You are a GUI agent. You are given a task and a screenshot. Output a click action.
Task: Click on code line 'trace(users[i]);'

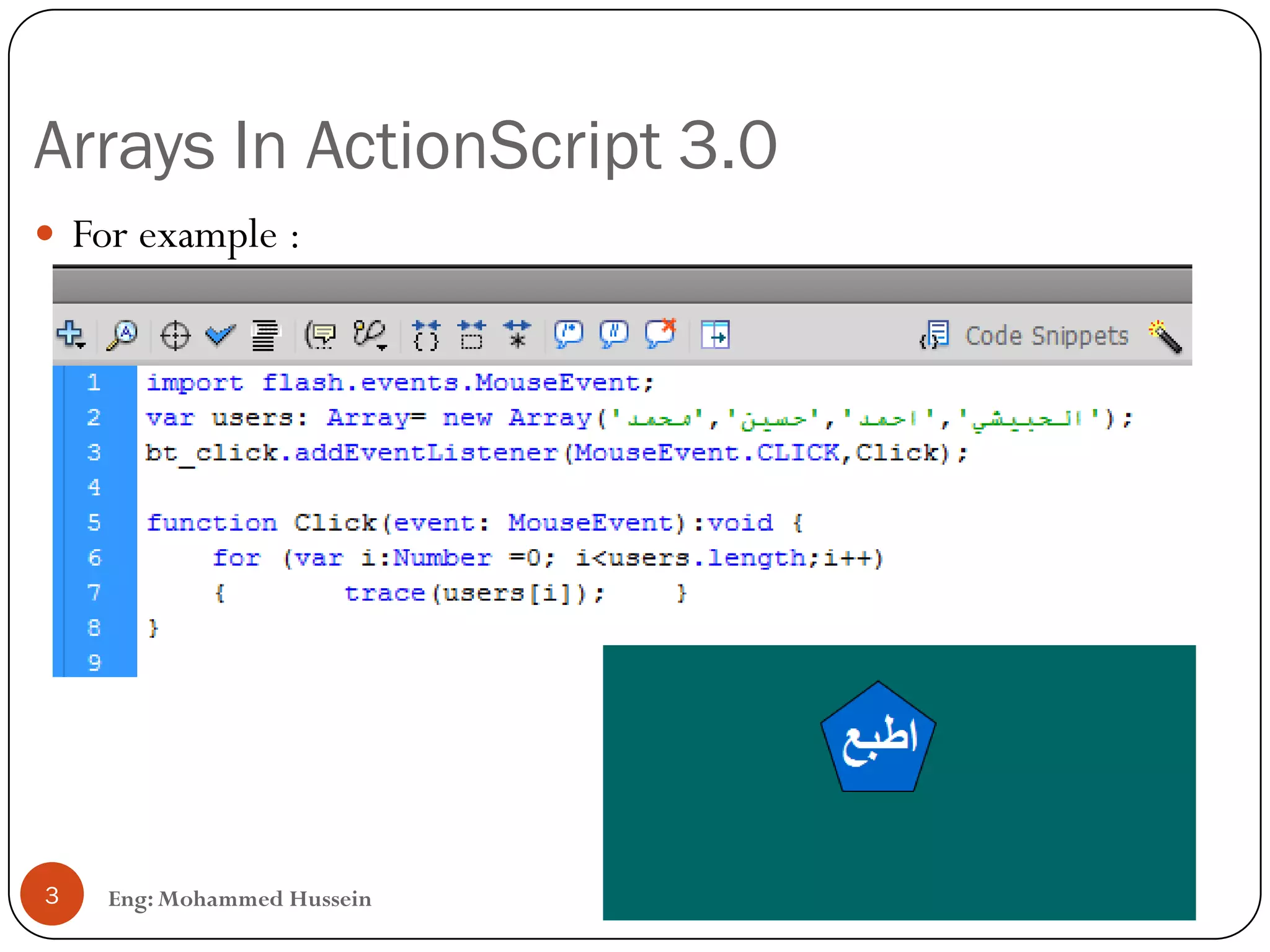(474, 593)
